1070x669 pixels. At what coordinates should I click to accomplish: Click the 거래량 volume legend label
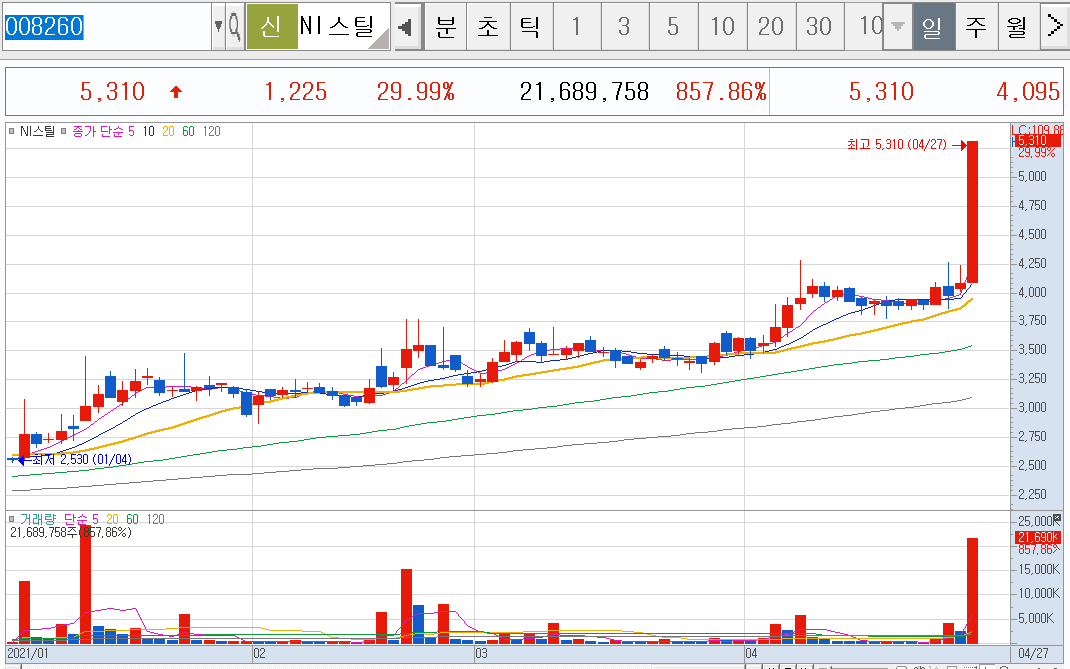(x=38, y=519)
